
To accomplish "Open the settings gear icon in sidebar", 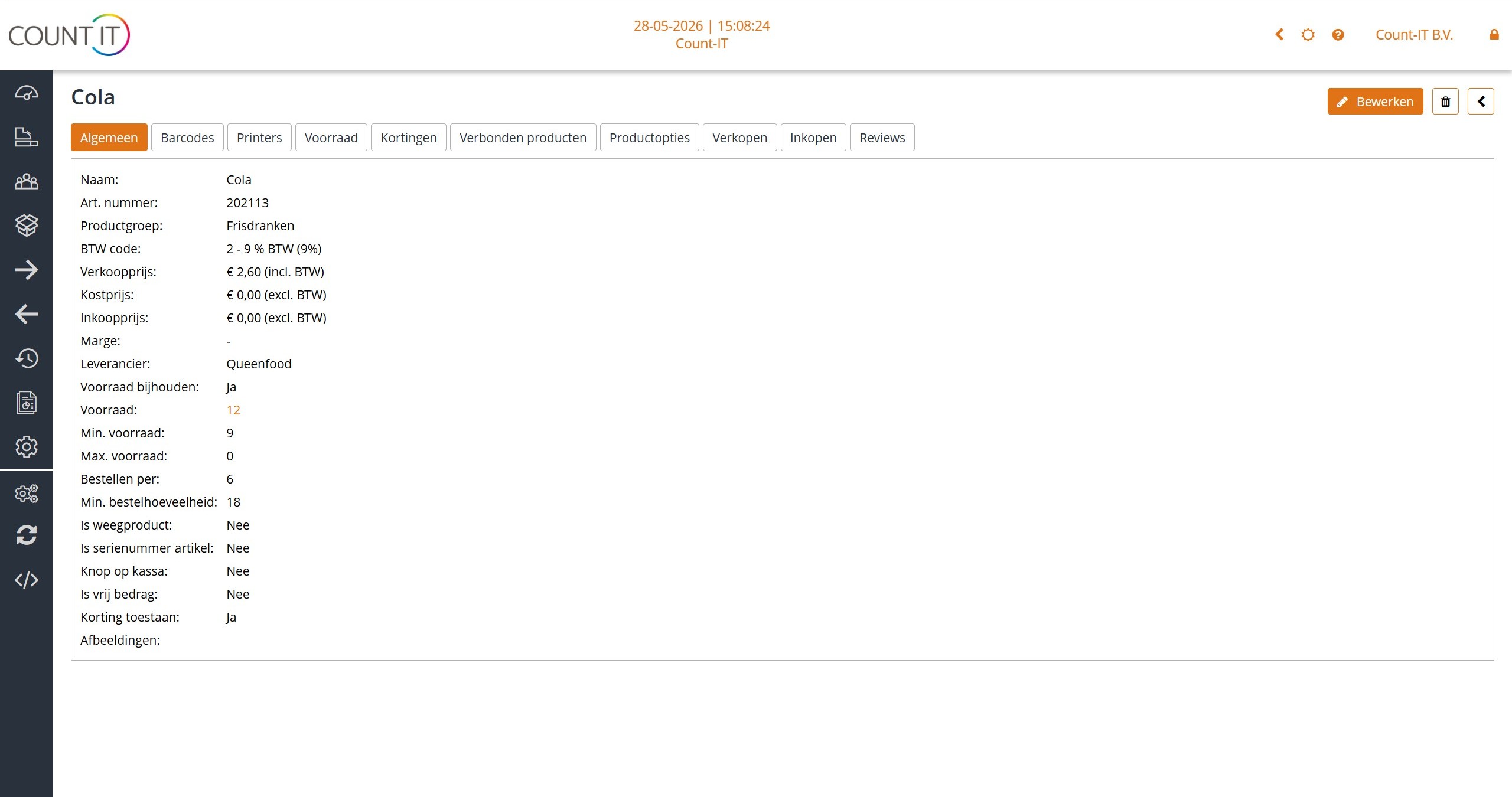I will (x=27, y=447).
